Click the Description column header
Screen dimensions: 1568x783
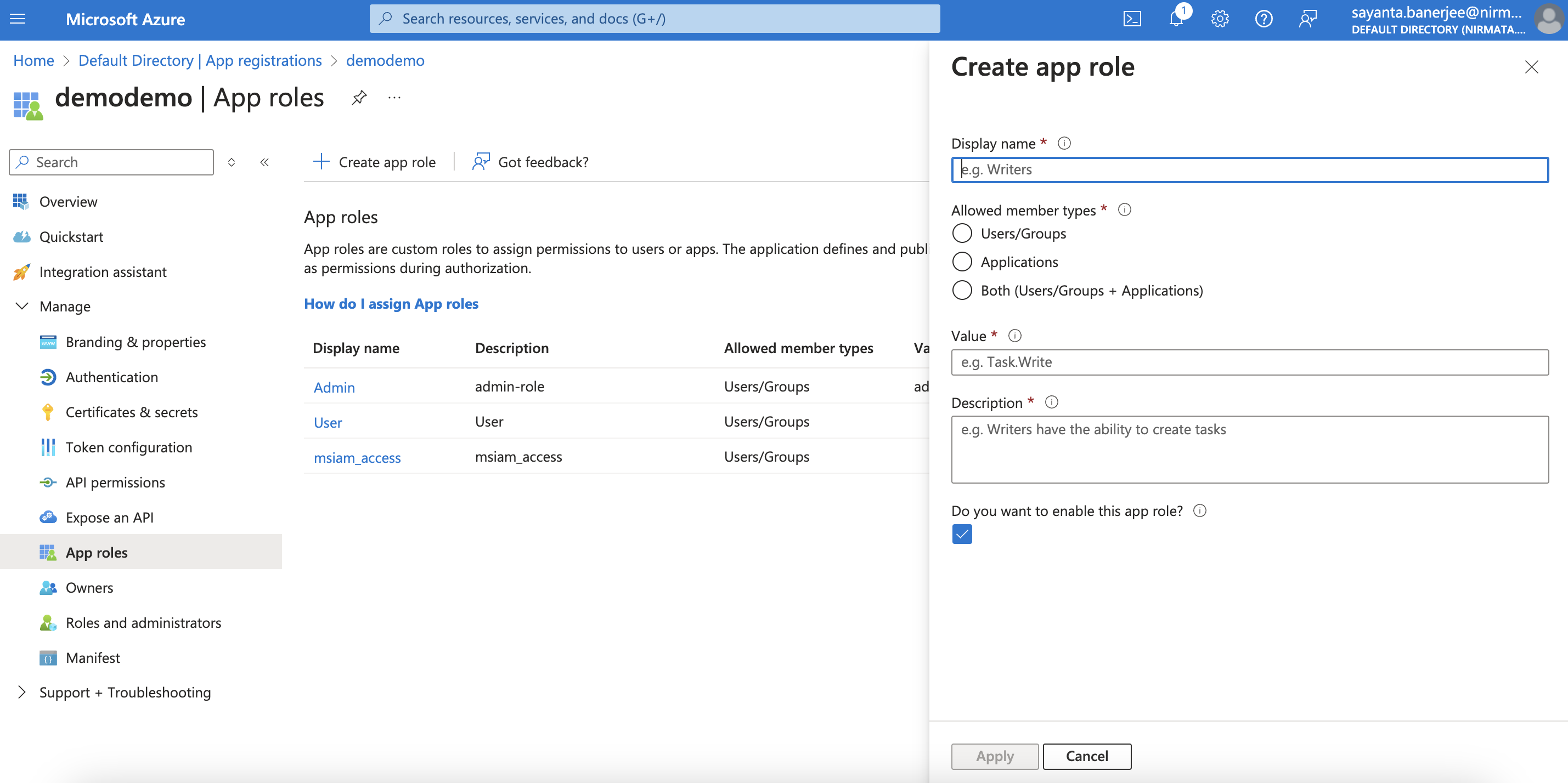[511, 348]
